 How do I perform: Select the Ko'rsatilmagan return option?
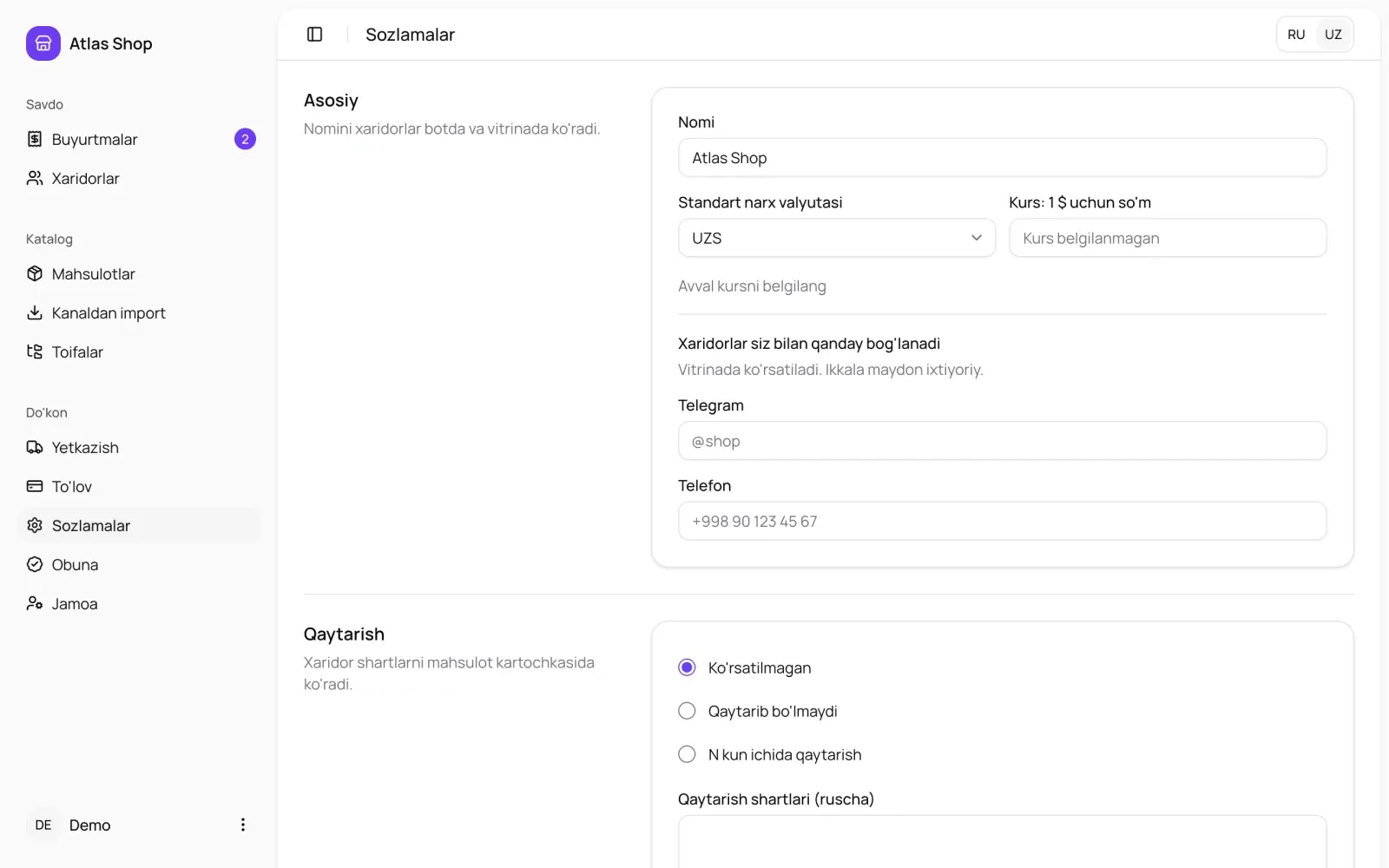687,667
